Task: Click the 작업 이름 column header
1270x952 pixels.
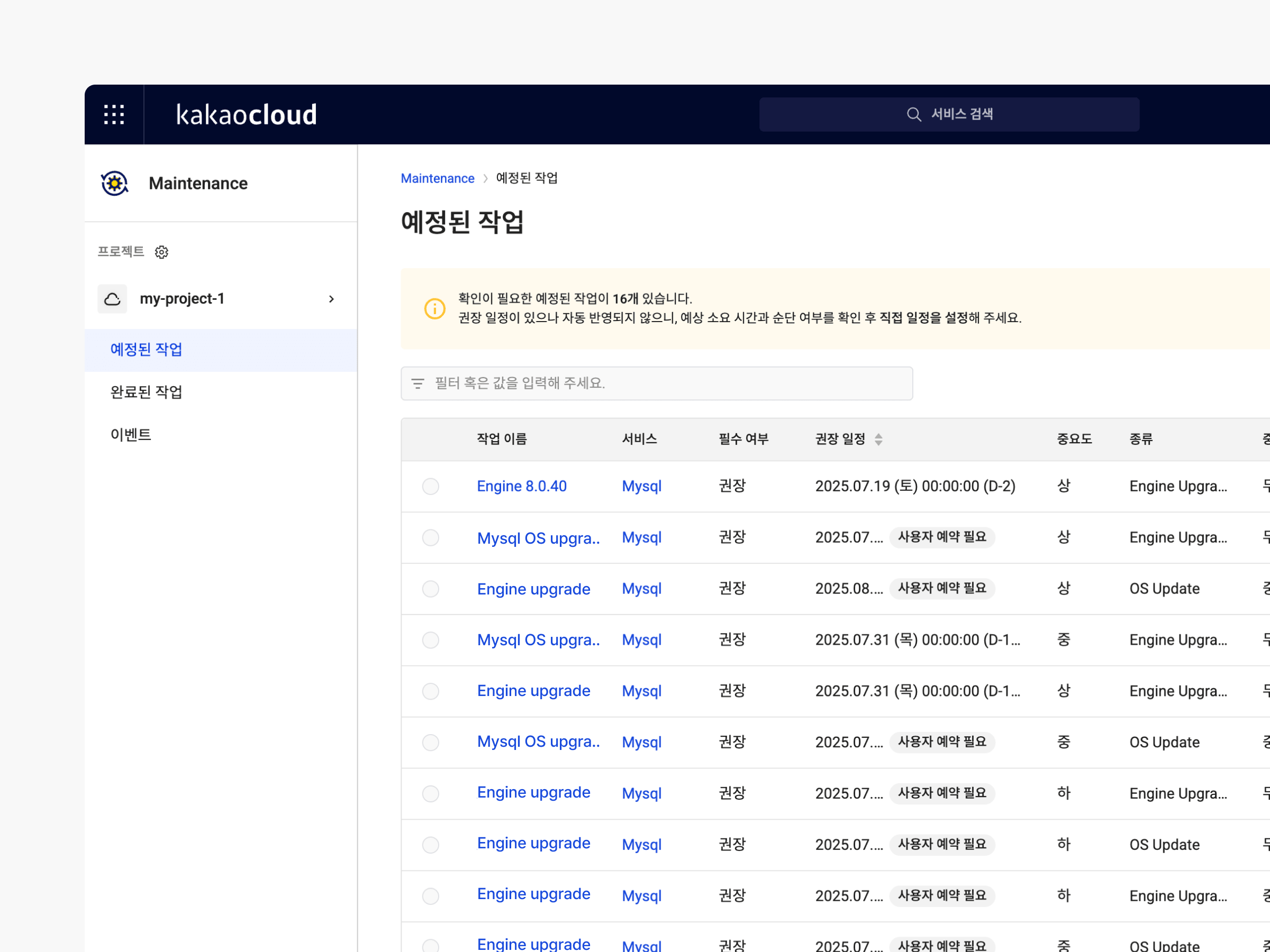Action: [x=502, y=440]
